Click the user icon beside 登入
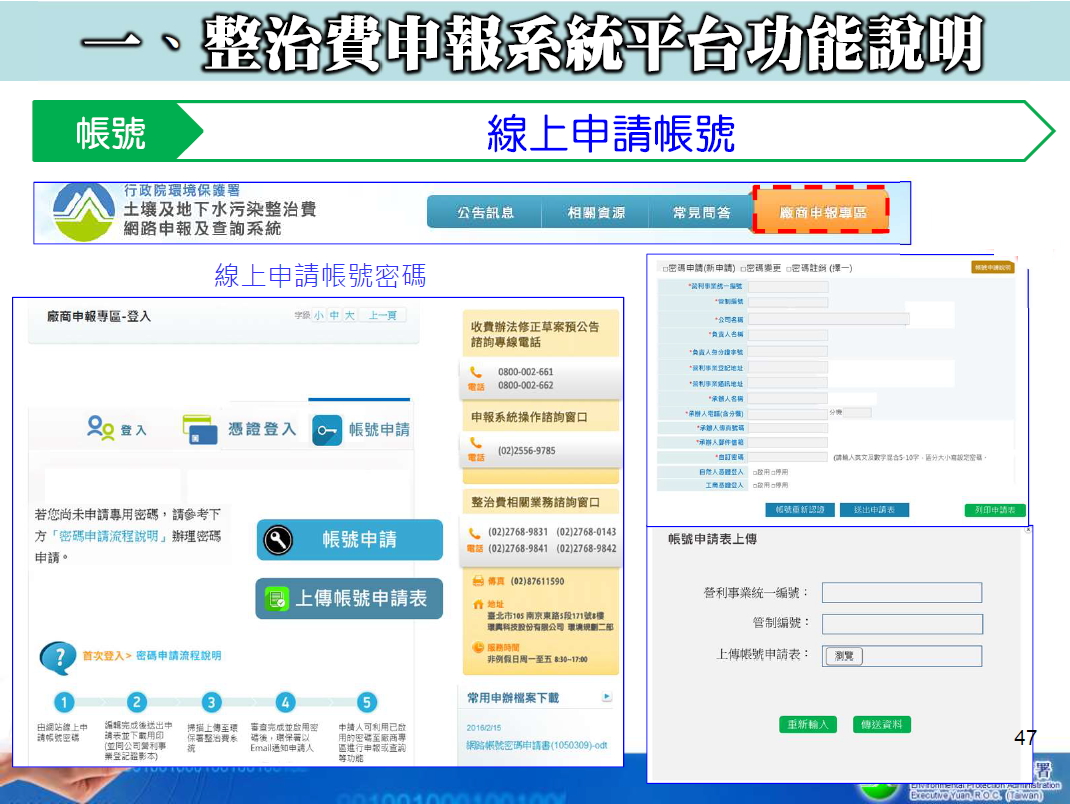 click(101, 428)
